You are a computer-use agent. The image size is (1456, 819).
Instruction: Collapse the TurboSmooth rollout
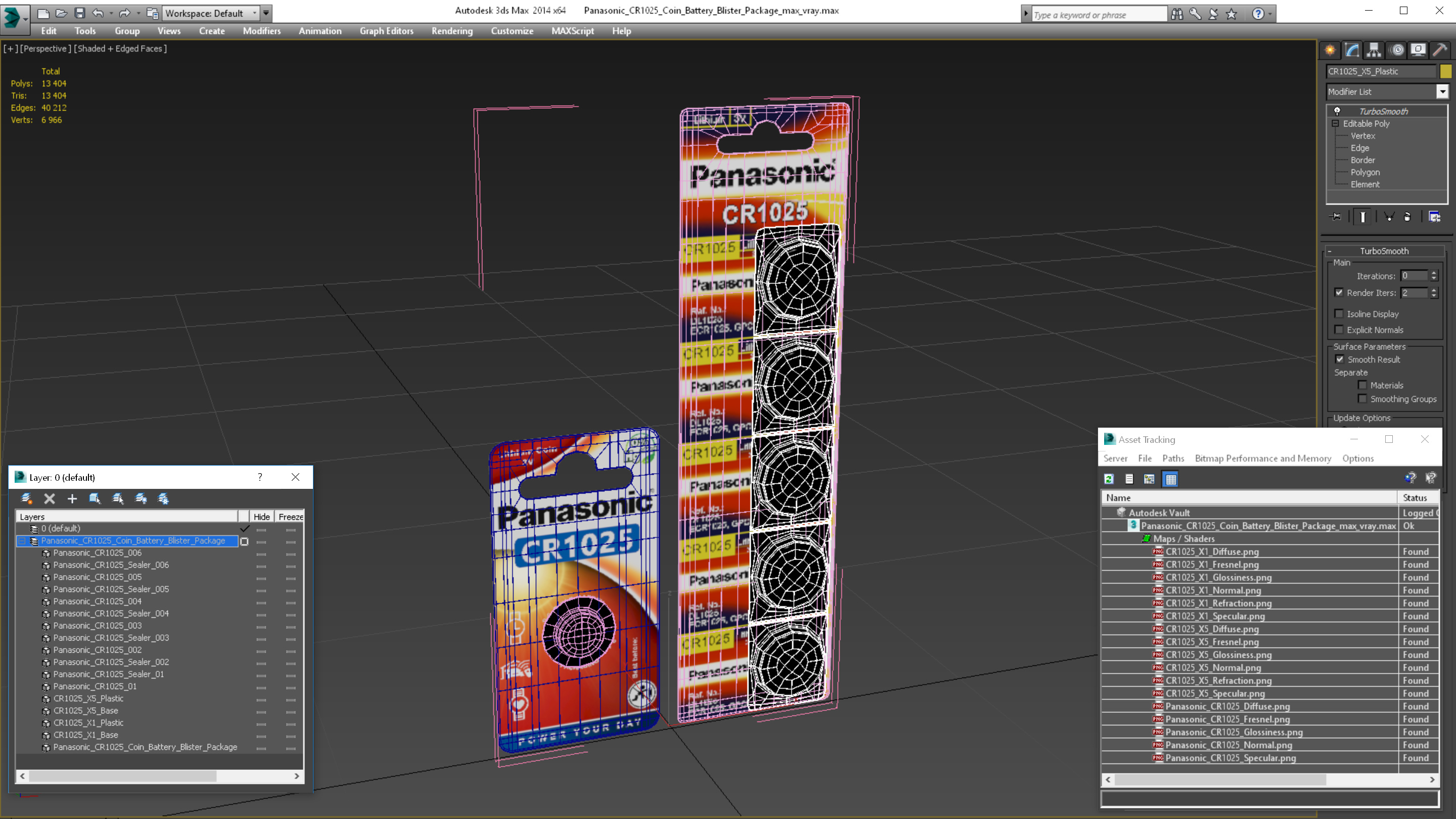(1330, 251)
